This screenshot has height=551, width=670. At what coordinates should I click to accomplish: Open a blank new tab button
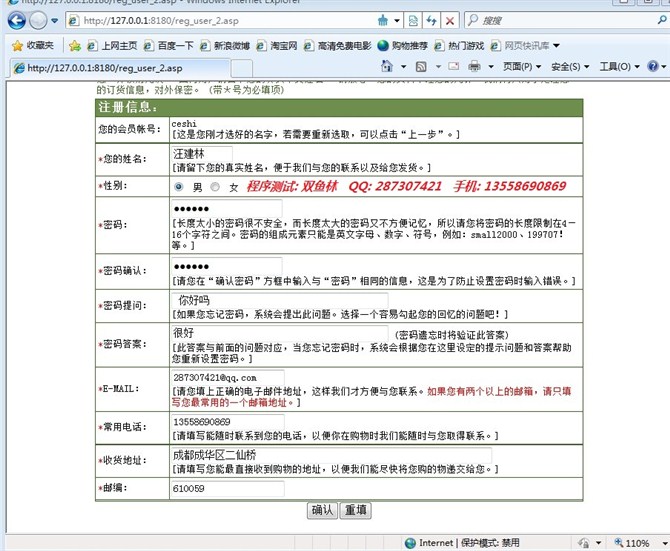[241, 68]
